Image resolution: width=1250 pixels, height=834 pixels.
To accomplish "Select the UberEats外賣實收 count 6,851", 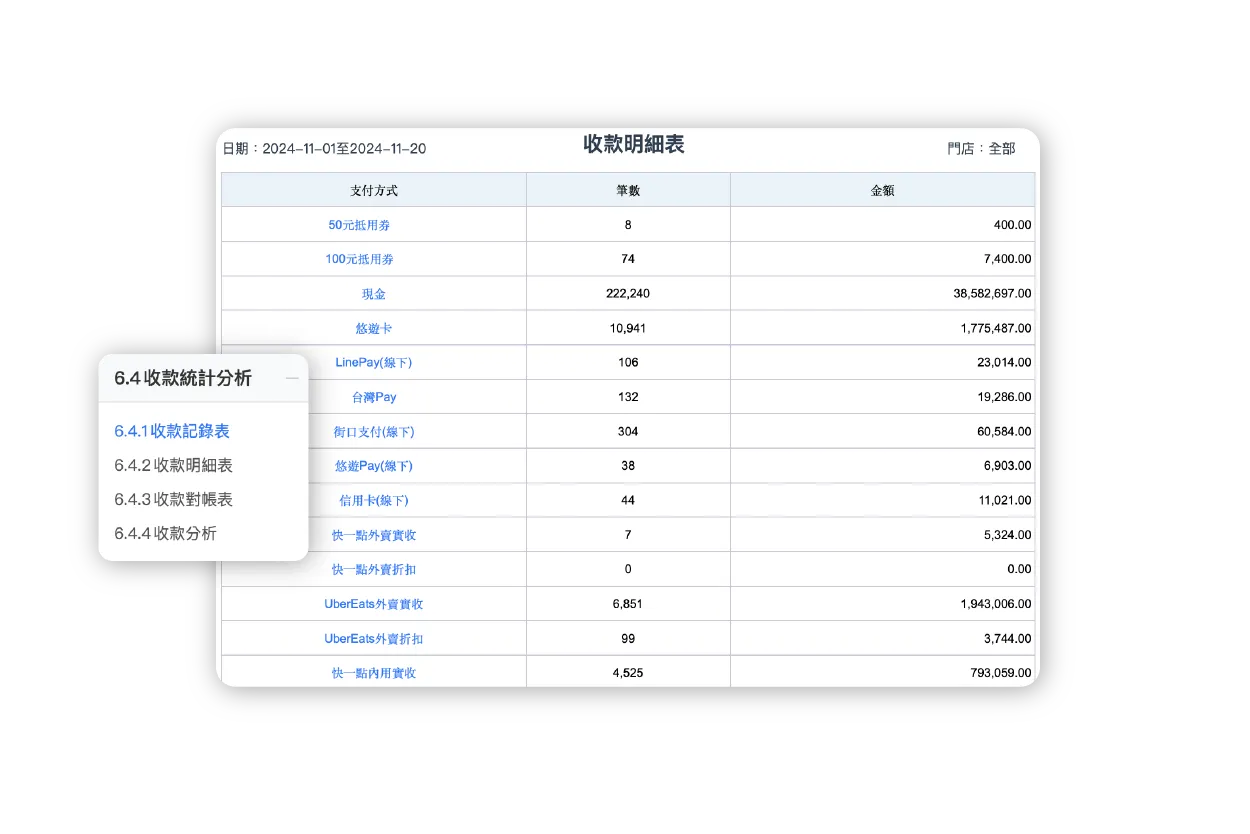I will click(x=628, y=604).
